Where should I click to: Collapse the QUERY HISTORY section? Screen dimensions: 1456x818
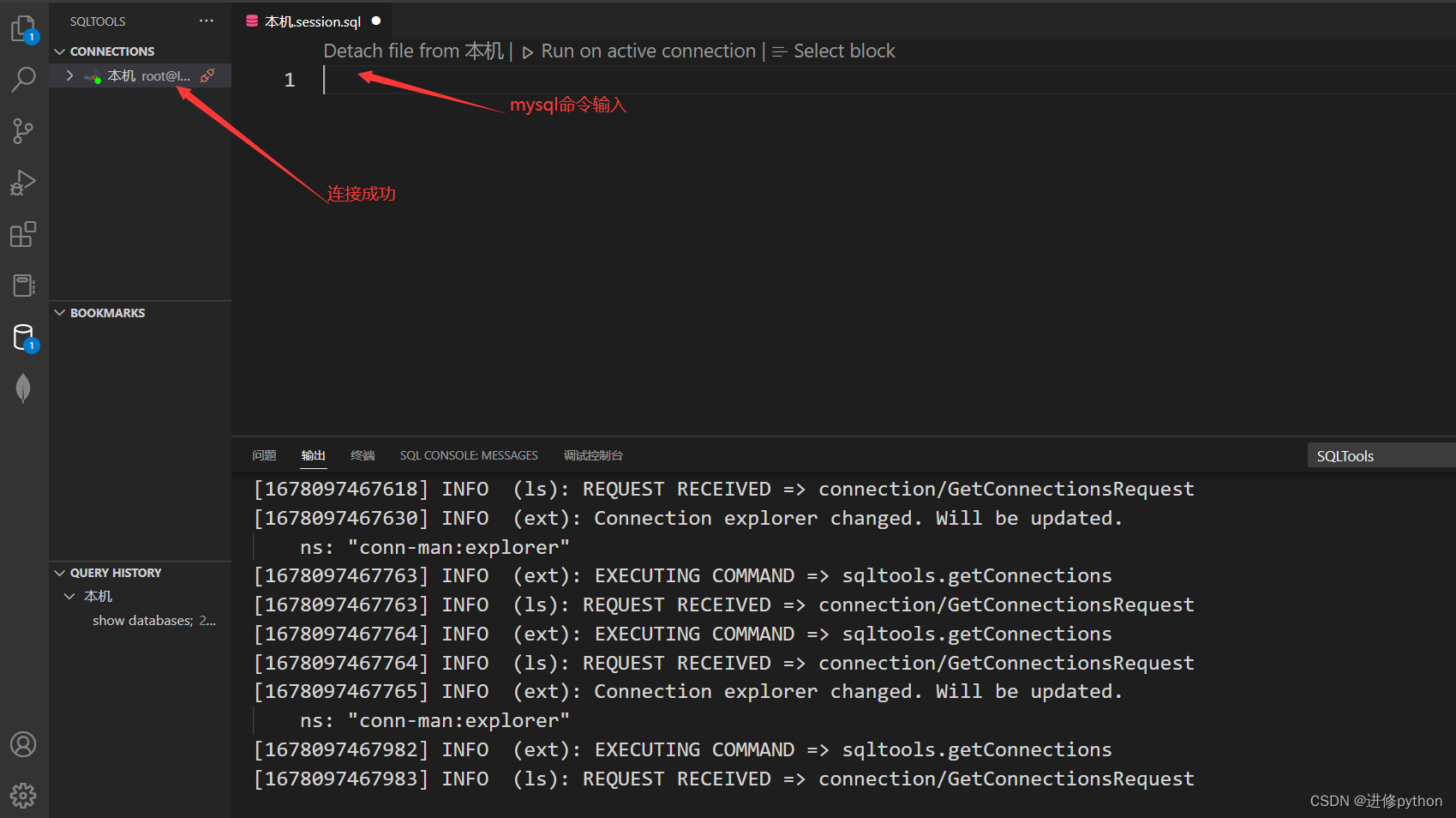pos(60,573)
